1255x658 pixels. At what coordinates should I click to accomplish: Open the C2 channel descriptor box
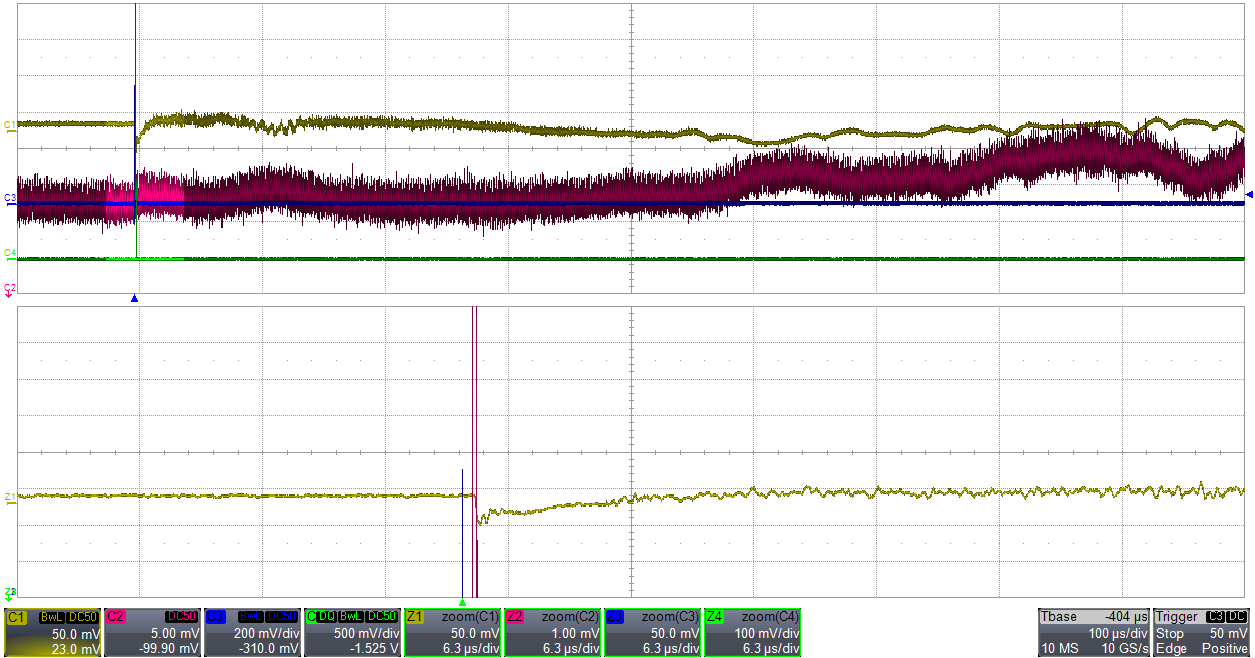(x=152, y=632)
